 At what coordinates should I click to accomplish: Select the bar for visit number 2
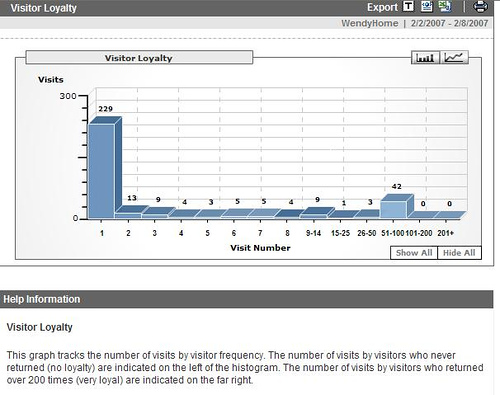(x=131, y=213)
